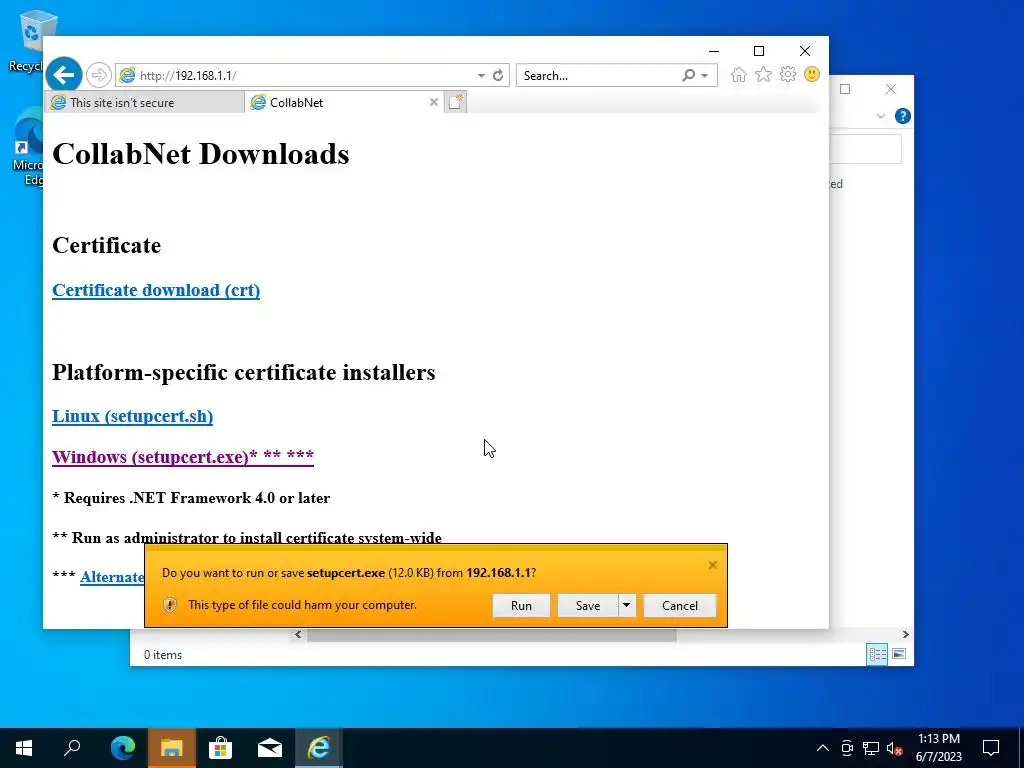Screen dimensions: 1024x768
Task: Open File Explorer help icon
Action: pyautogui.click(x=903, y=116)
